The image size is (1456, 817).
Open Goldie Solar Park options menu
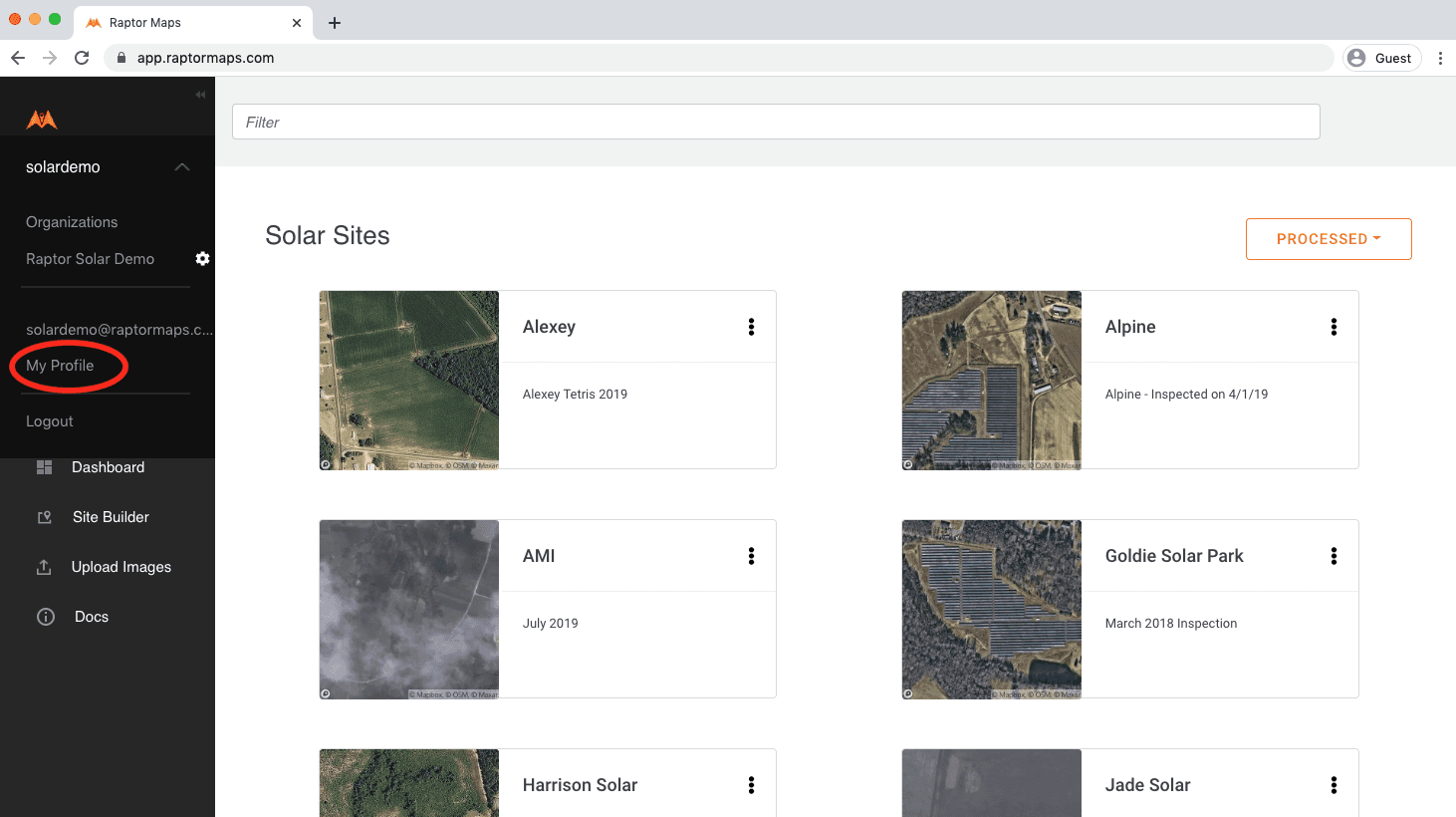pyautogui.click(x=1334, y=556)
